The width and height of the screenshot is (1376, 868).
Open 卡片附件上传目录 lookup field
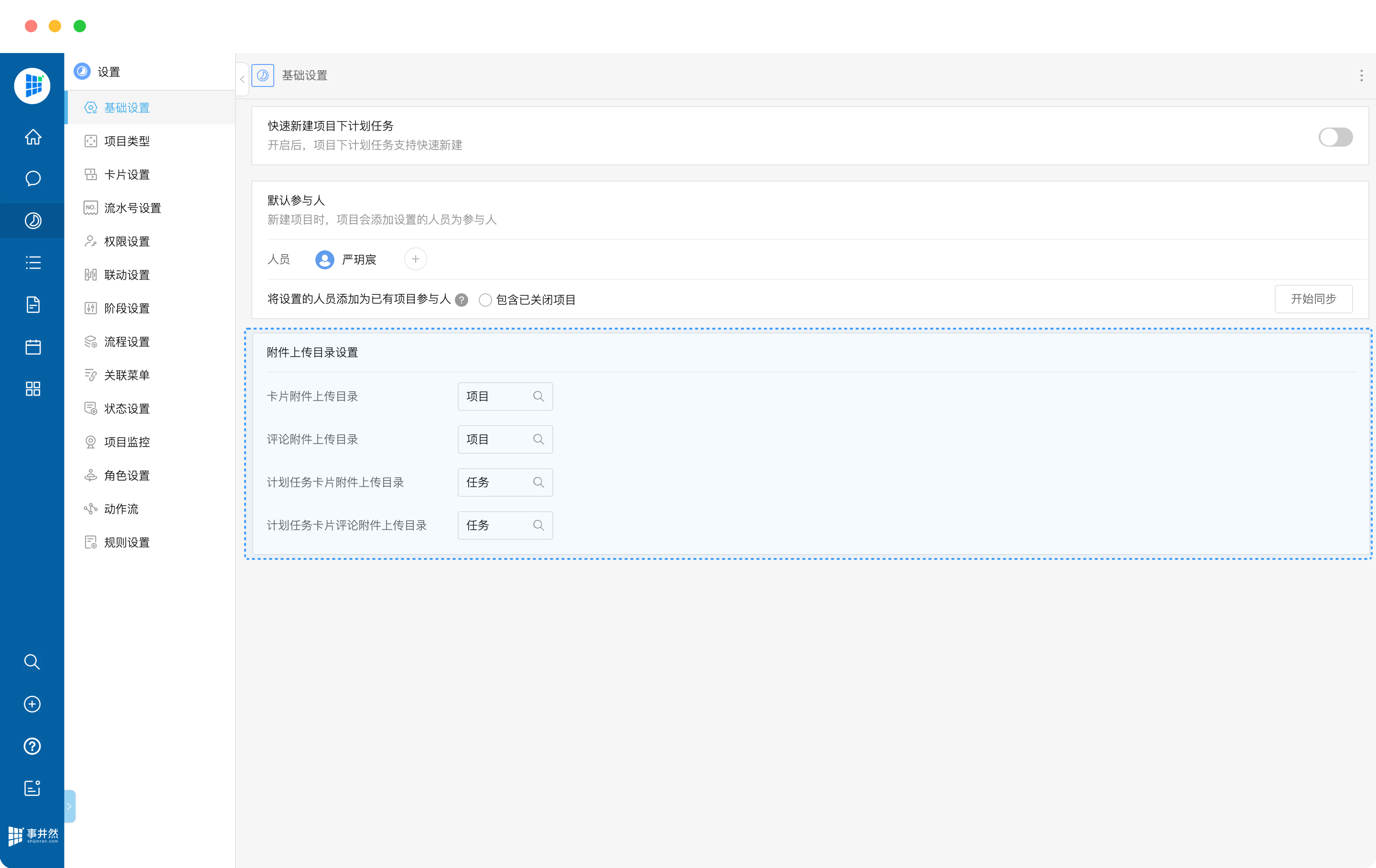tap(505, 396)
